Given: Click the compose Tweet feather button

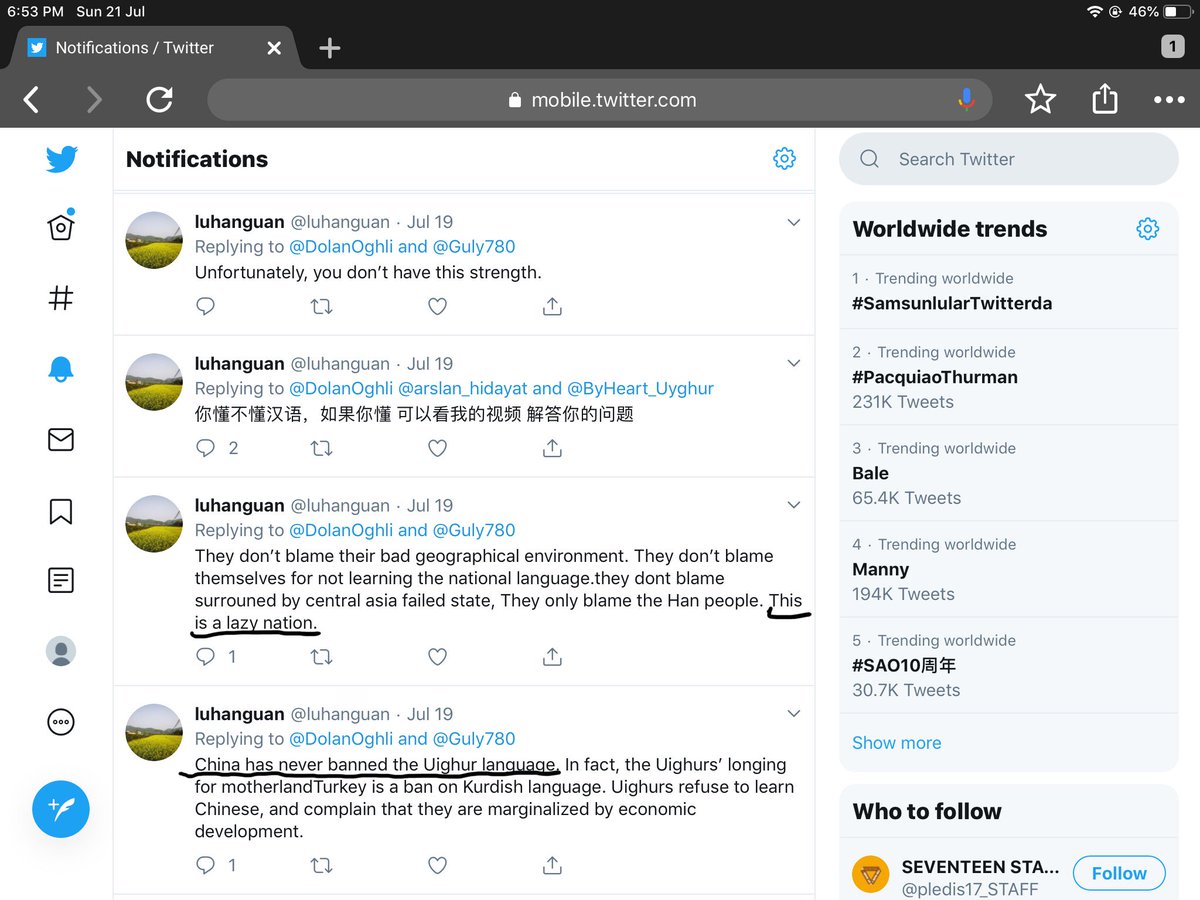Looking at the screenshot, I should [60, 809].
